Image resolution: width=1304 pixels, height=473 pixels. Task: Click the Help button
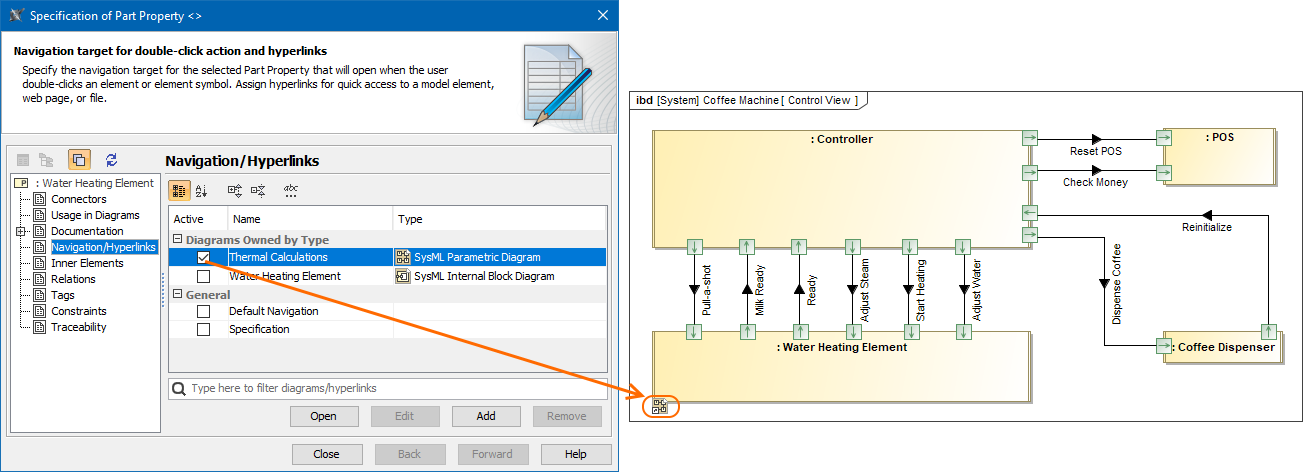click(x=576, y=454)
